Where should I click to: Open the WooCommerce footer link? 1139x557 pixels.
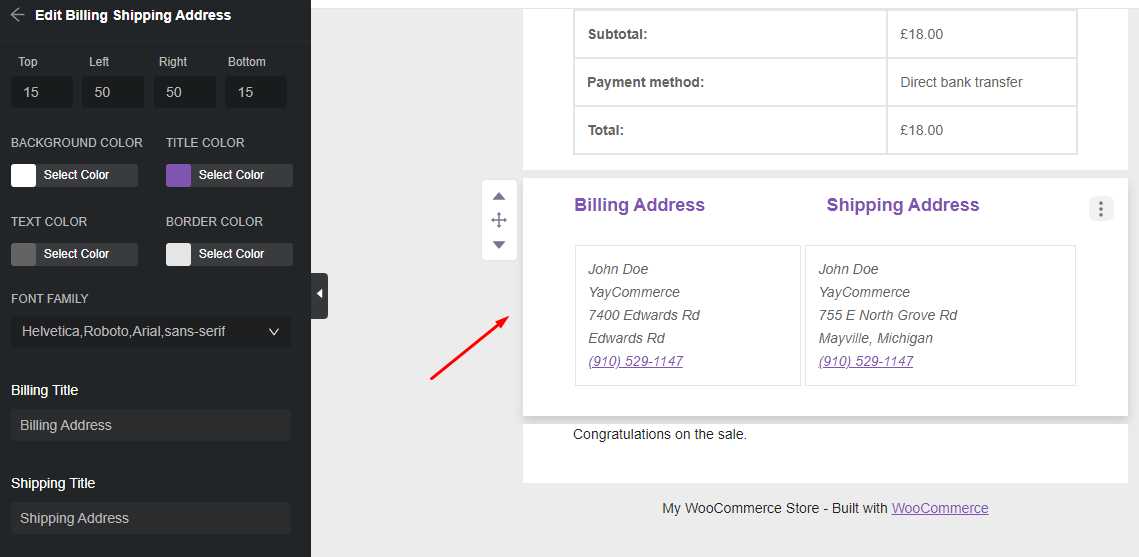click(x=940, y=508)
